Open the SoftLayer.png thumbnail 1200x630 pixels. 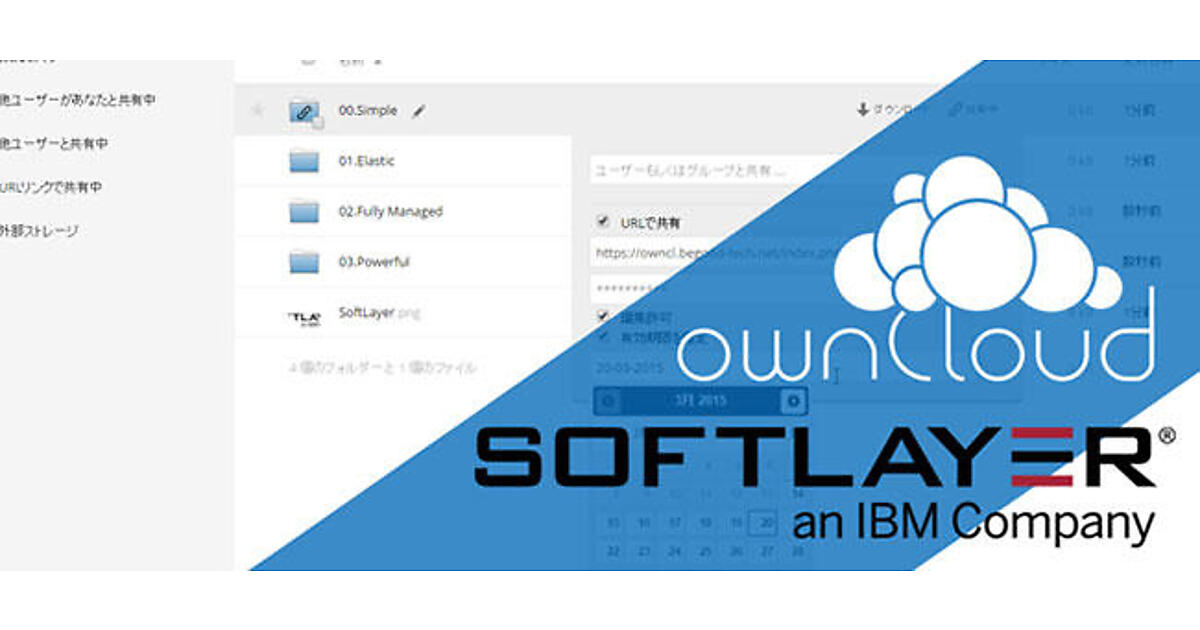pos(304,317)
